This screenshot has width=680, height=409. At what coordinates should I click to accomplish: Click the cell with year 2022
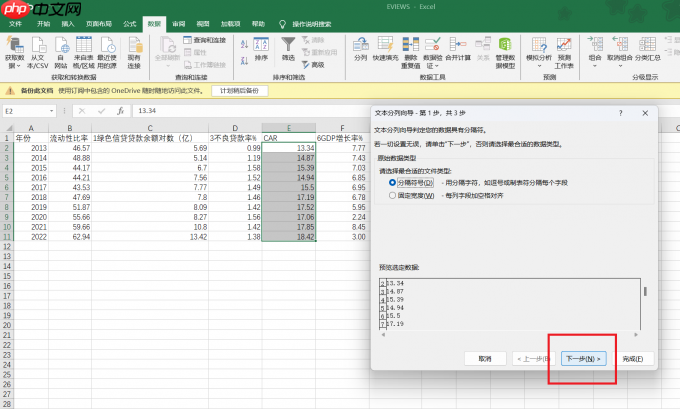(31, 237)
